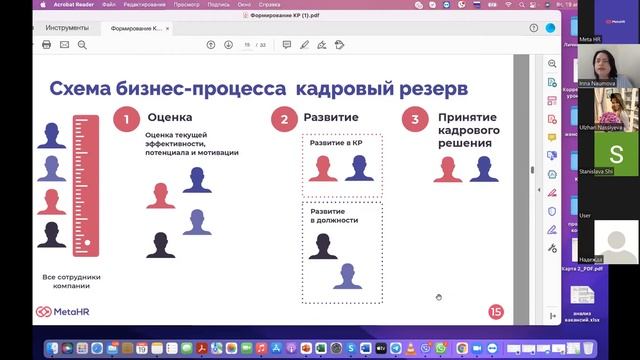Open the Create PDF tool in right pane
Viewport: 640px width, 360px height.
(552, 119)
